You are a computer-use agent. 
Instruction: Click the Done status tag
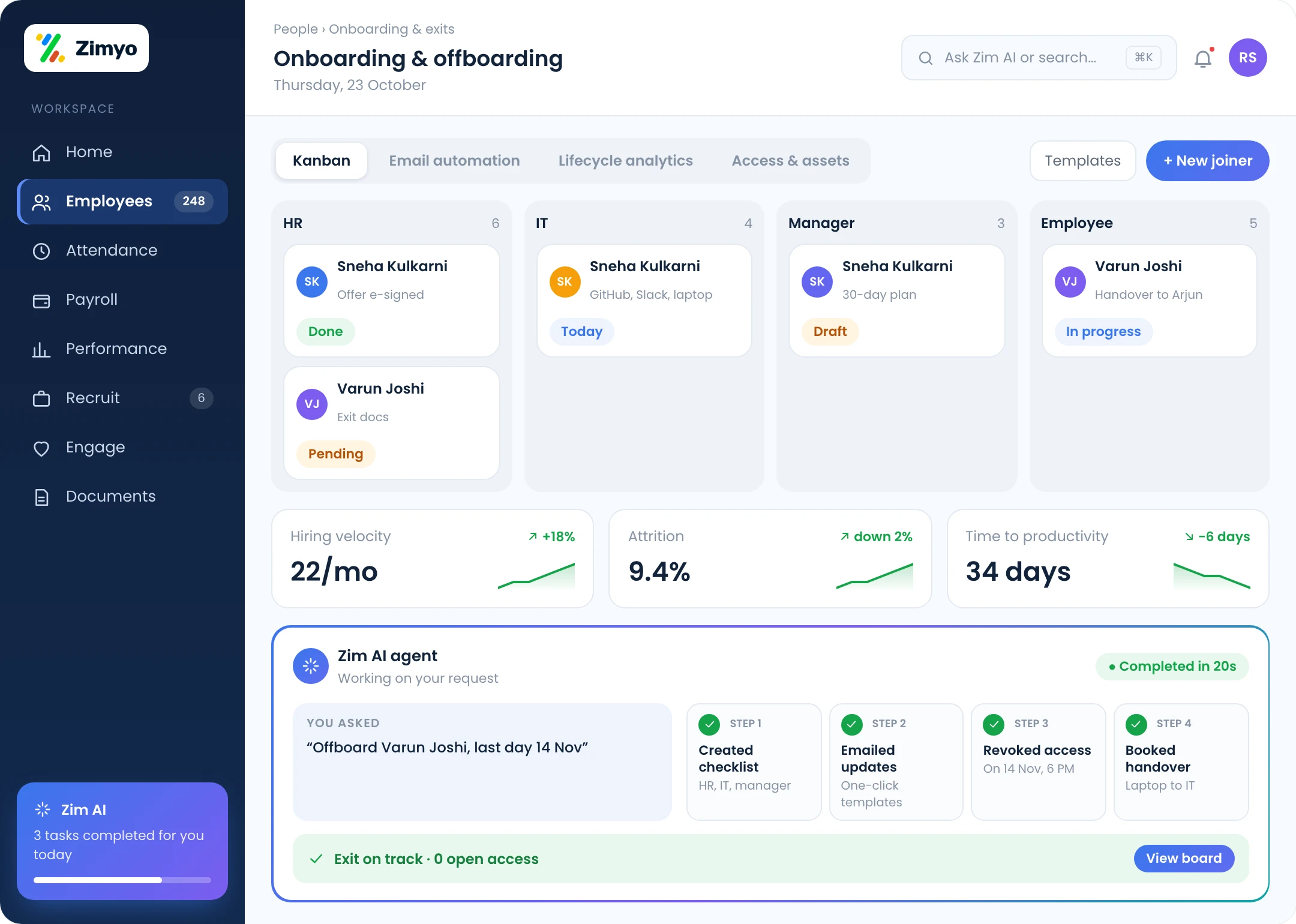point(326,332)
